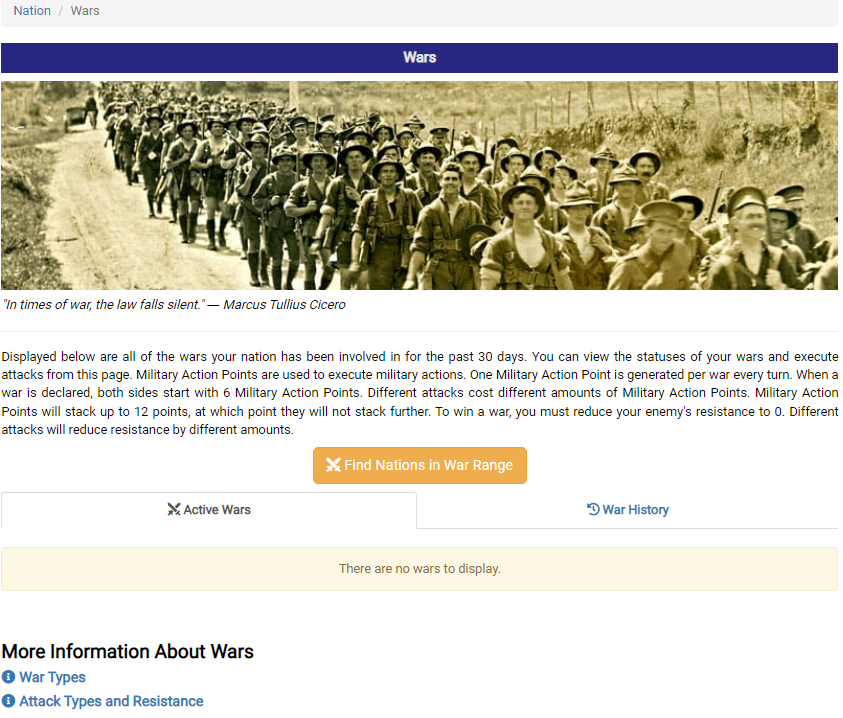Click the info icon next to War Types

pos(8,677)
